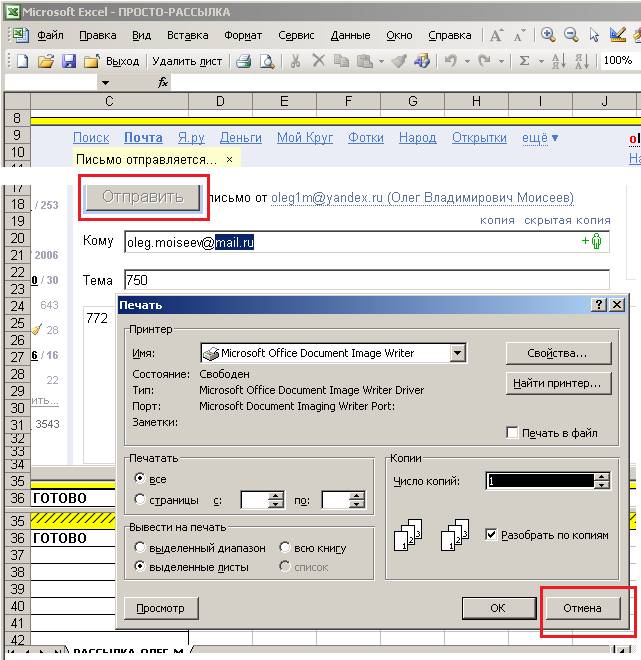Click the Increase font size icon

(496, 35)
